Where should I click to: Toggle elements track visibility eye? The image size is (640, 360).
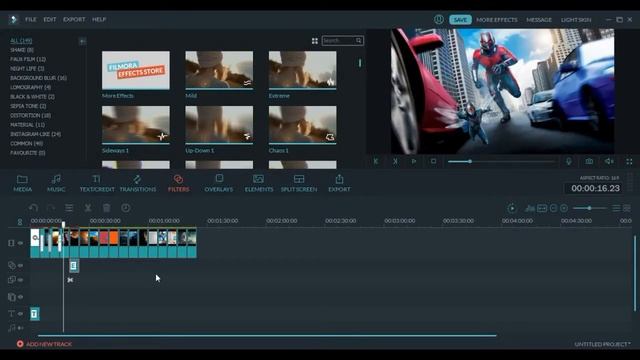coord(20,298)
